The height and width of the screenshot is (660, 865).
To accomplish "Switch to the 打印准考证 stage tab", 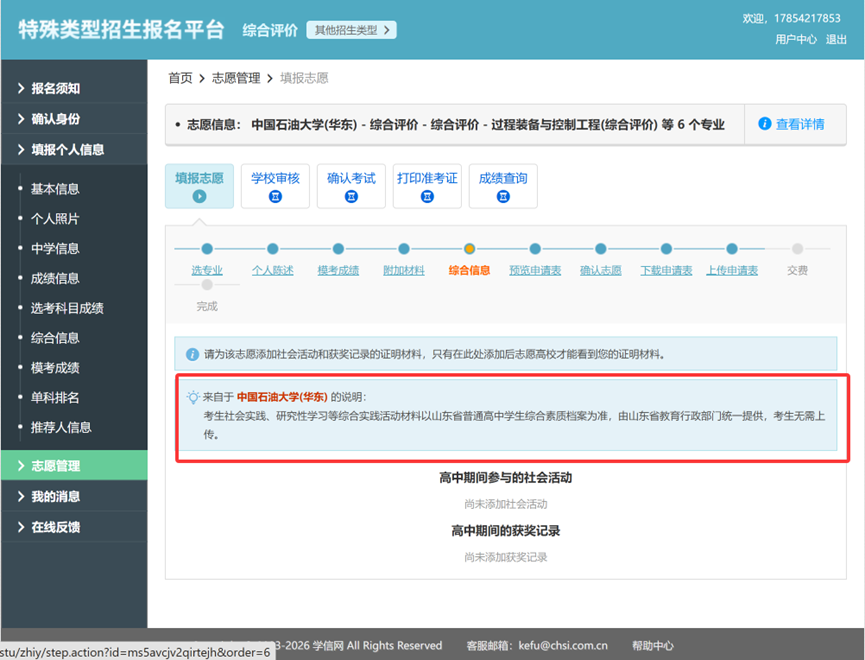I will (427, 186).
